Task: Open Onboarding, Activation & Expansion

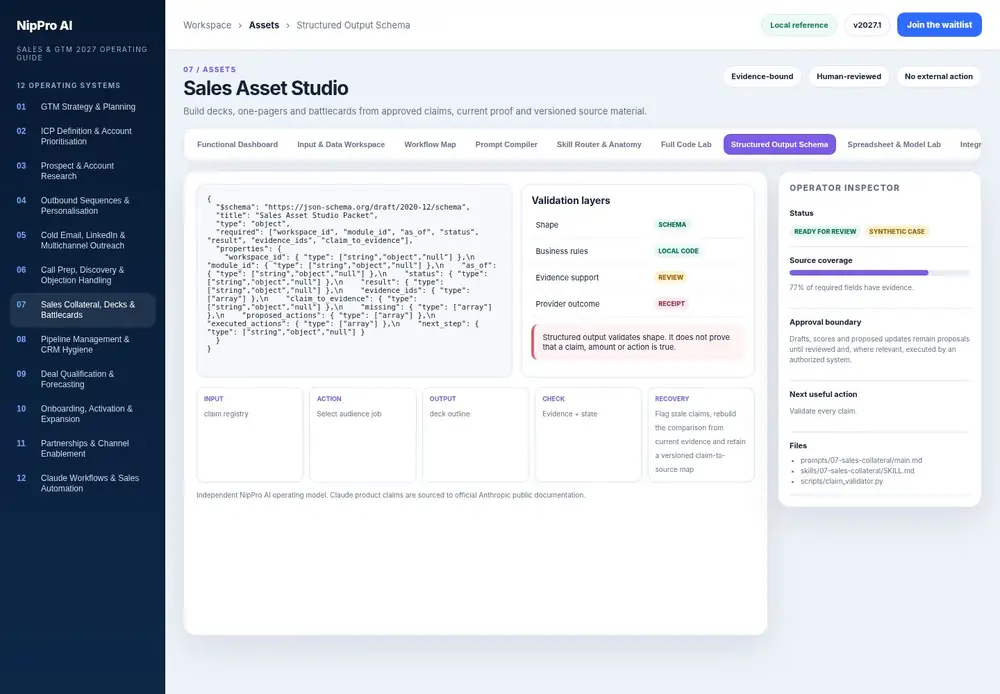Action: pyautogui.click(x=82, y=413)
